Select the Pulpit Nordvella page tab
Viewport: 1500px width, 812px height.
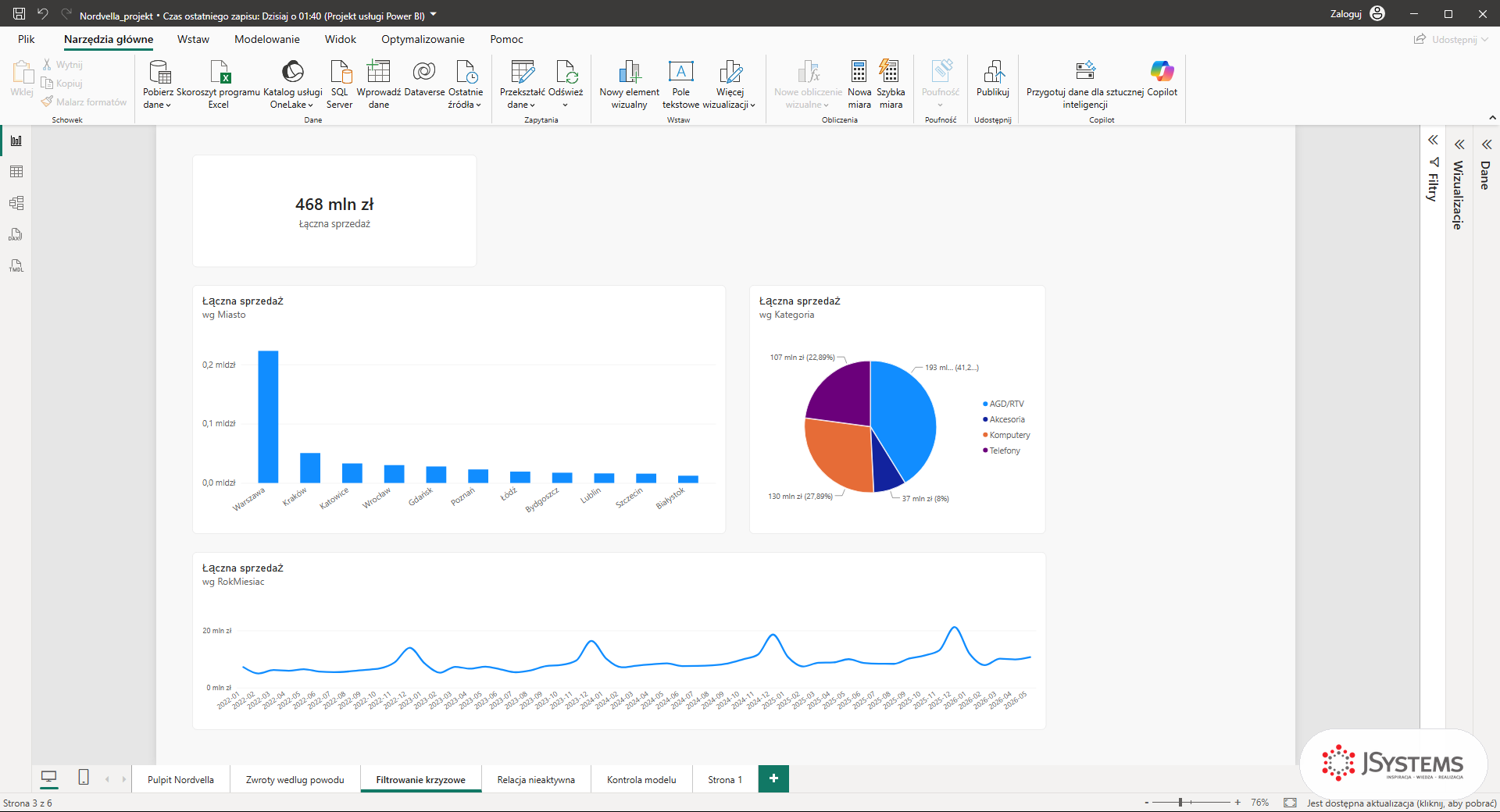(x=180, y=779)
